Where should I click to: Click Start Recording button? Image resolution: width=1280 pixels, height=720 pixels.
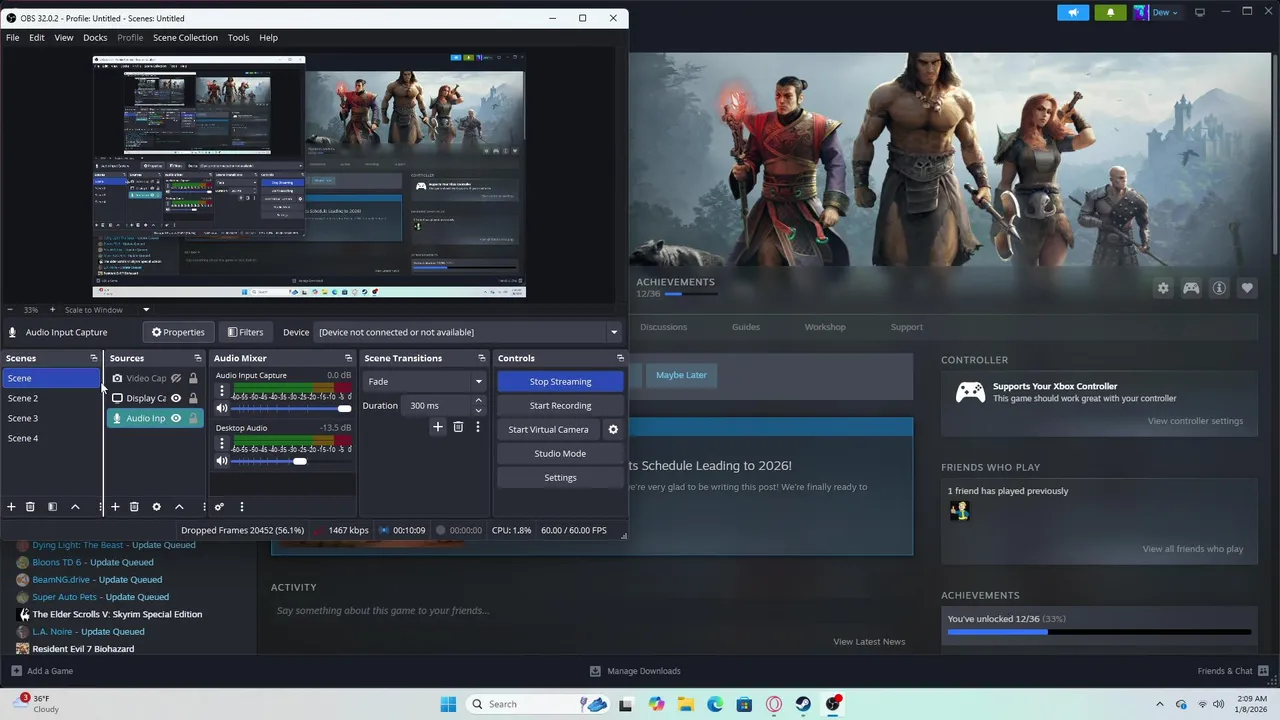click(560, 405)
